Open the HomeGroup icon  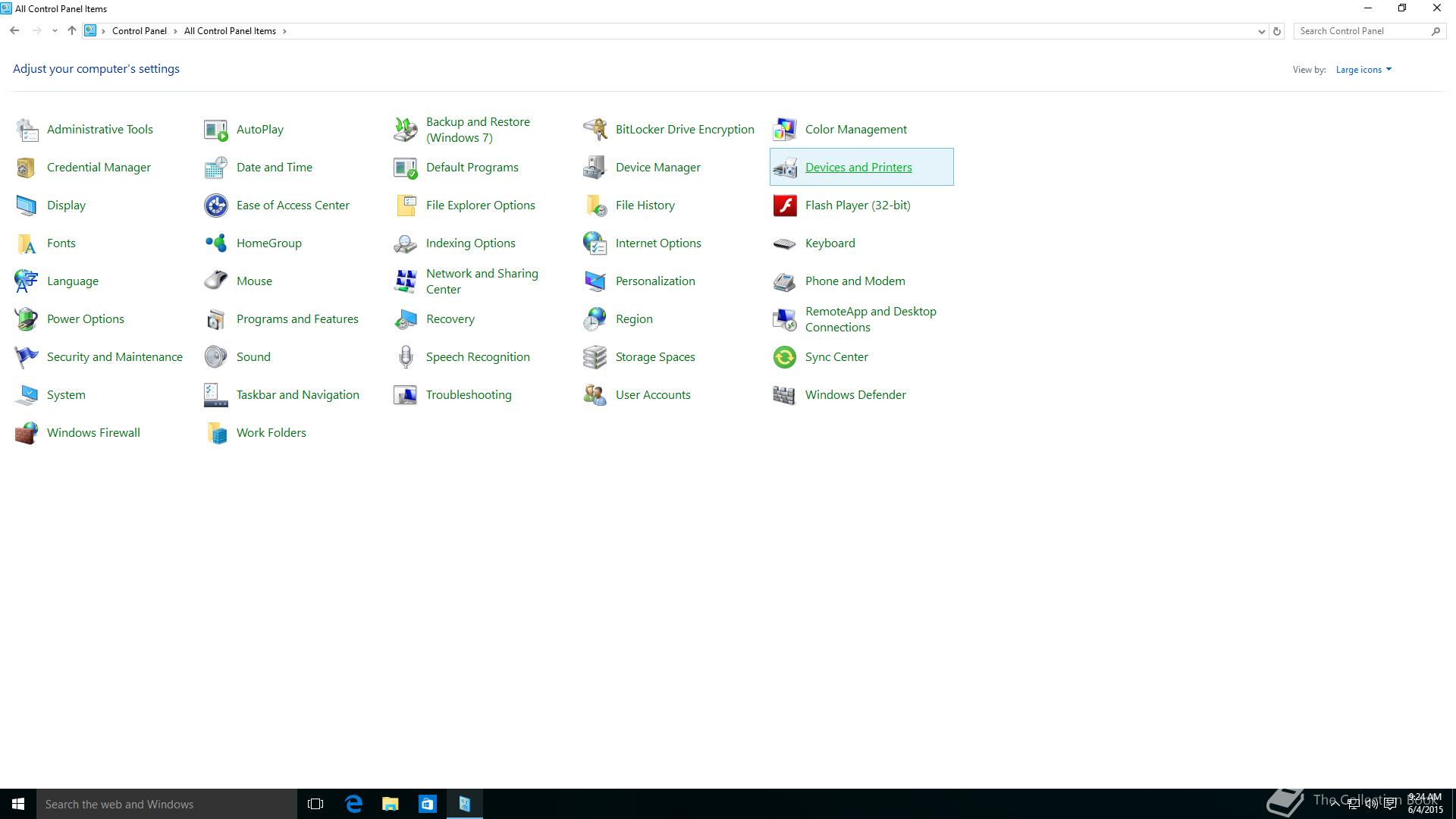pyautogui.click(x=216, y=243)
